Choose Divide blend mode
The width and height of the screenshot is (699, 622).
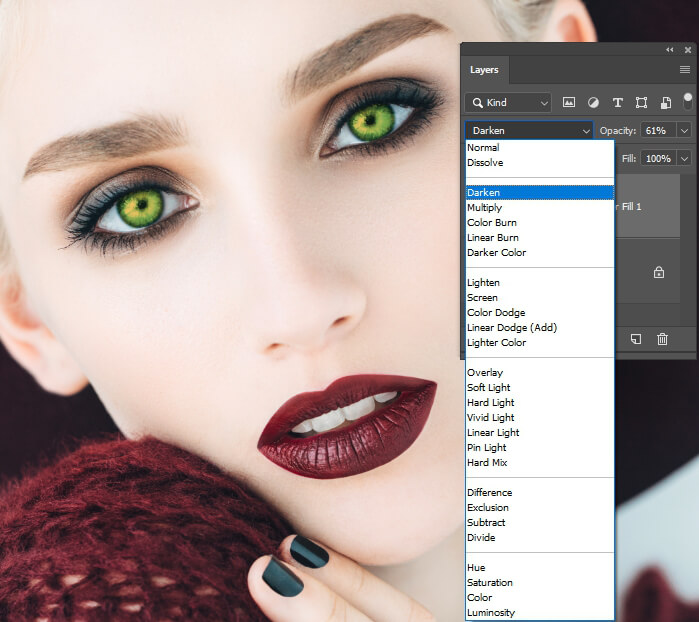pos(540,538)
